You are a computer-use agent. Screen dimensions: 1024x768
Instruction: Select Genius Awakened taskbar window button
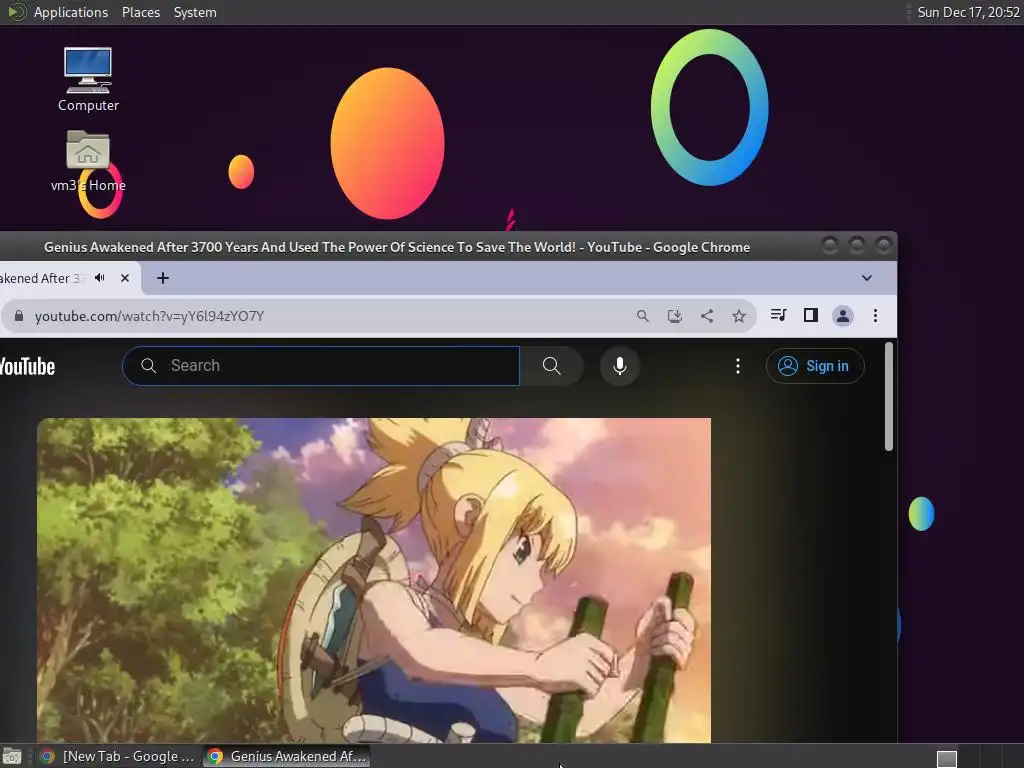[287, 756]
